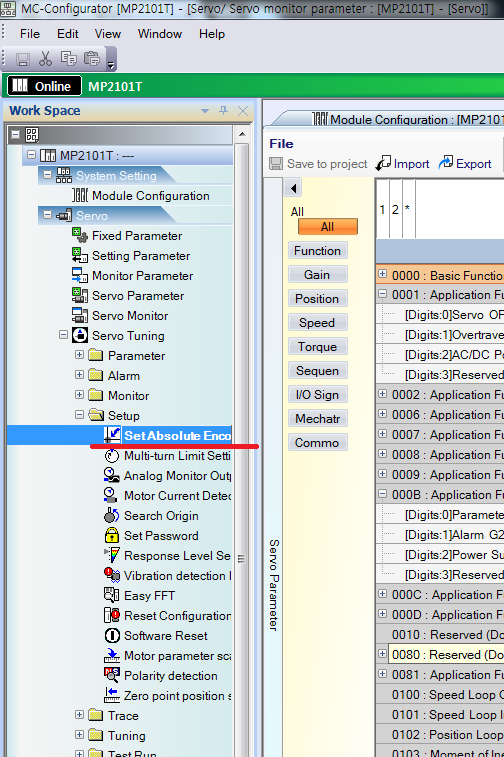Click the Online status indicator
Screen dimensions: 504x757
tap(44, 86)
